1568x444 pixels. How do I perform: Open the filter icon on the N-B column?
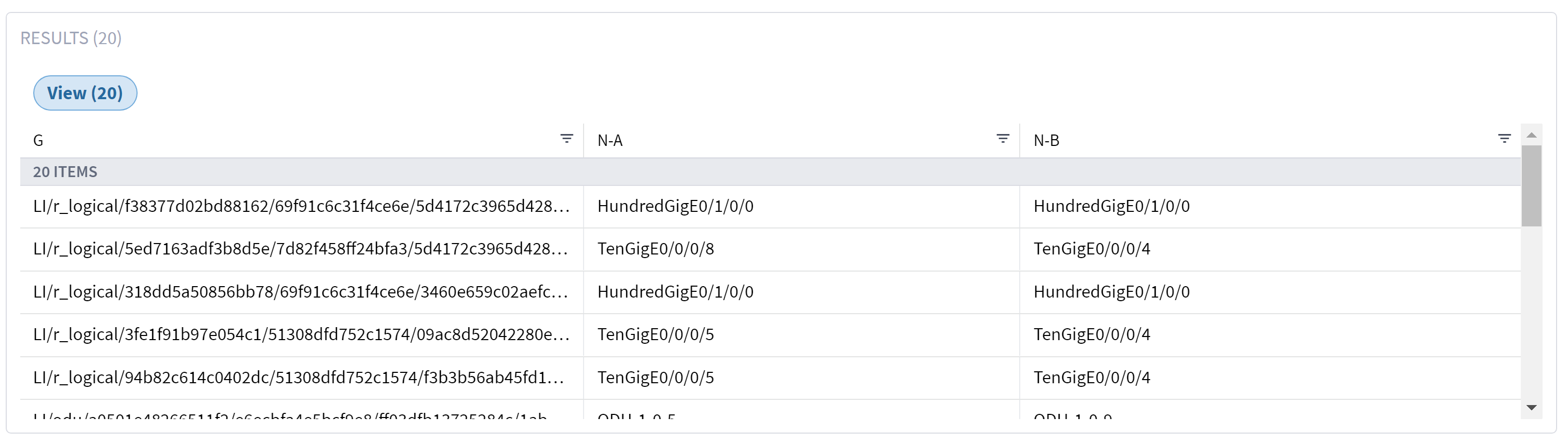(x=1504, y=138)
